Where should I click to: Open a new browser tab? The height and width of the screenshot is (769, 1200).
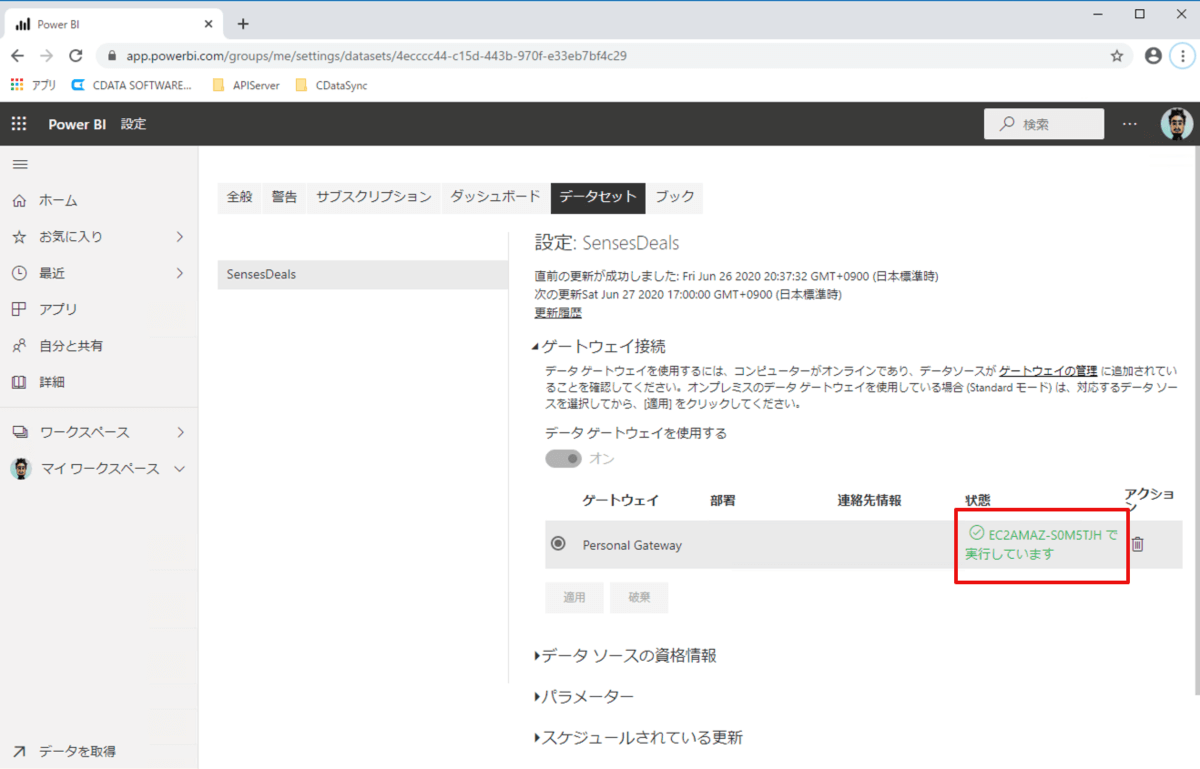(243, 24)
